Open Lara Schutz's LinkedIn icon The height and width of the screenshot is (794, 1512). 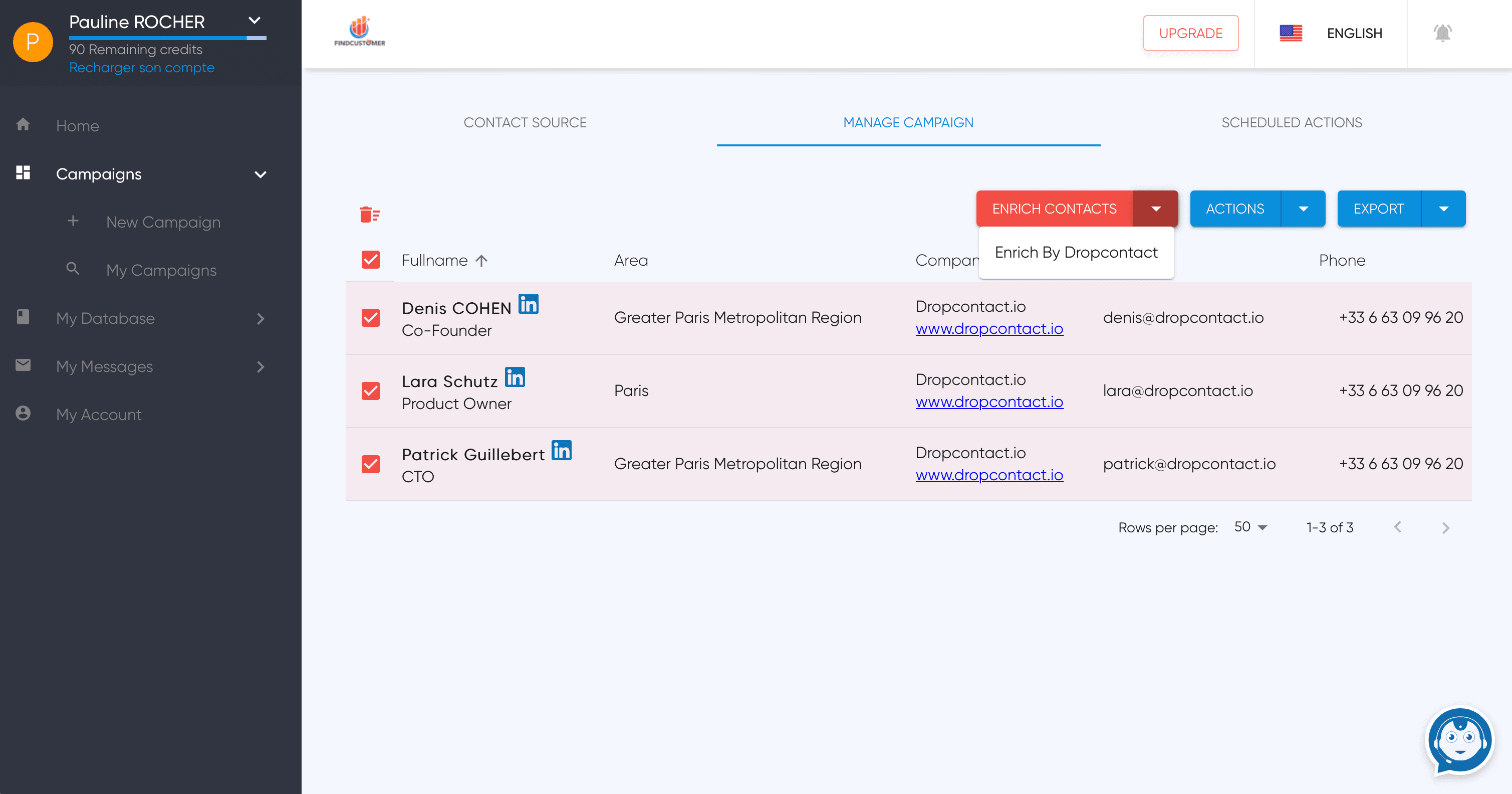(x=515, y=377)
